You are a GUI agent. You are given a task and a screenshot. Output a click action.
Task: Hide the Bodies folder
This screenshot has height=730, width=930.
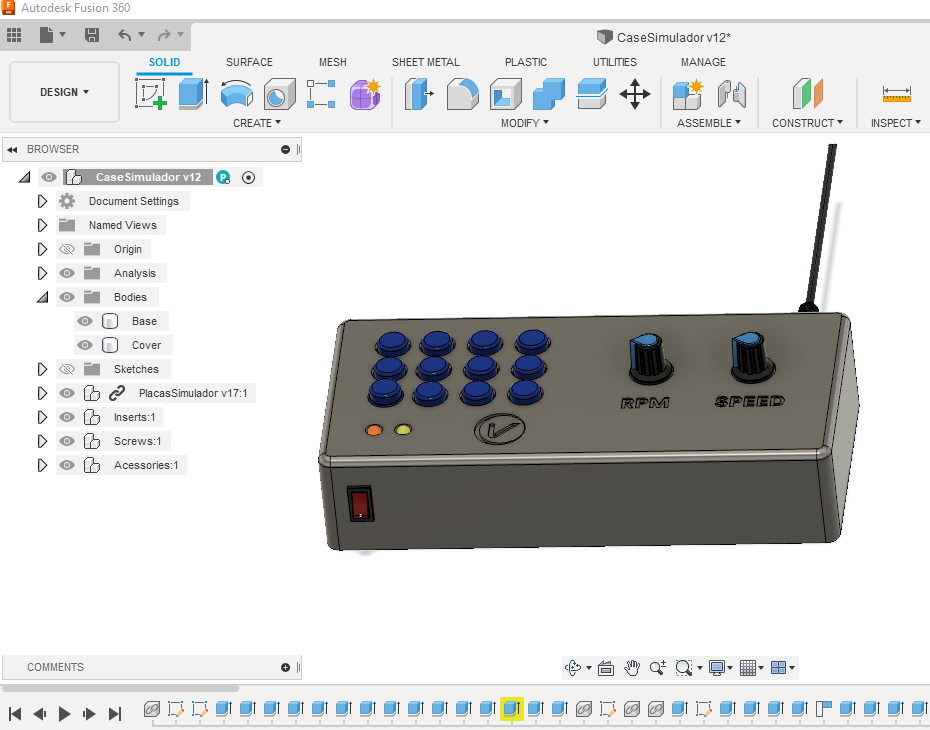pyautogui.click(x=67, y=297)
